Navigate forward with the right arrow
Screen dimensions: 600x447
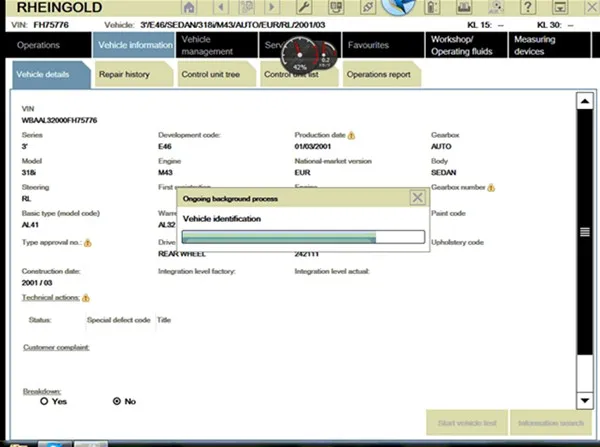272,7
